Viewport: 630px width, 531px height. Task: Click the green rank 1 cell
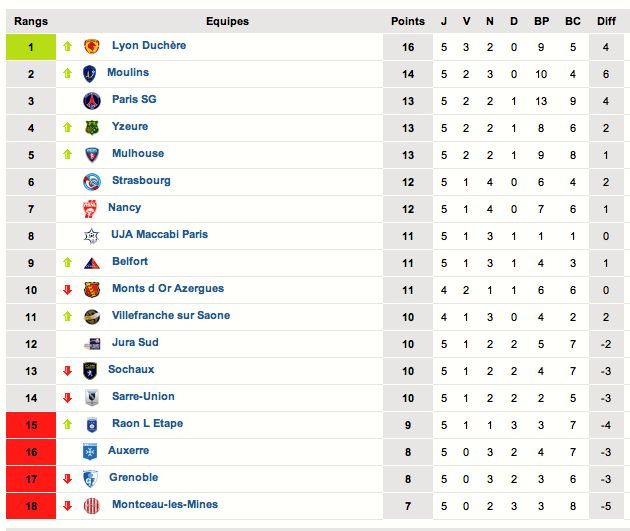click(x=31, y=47)
